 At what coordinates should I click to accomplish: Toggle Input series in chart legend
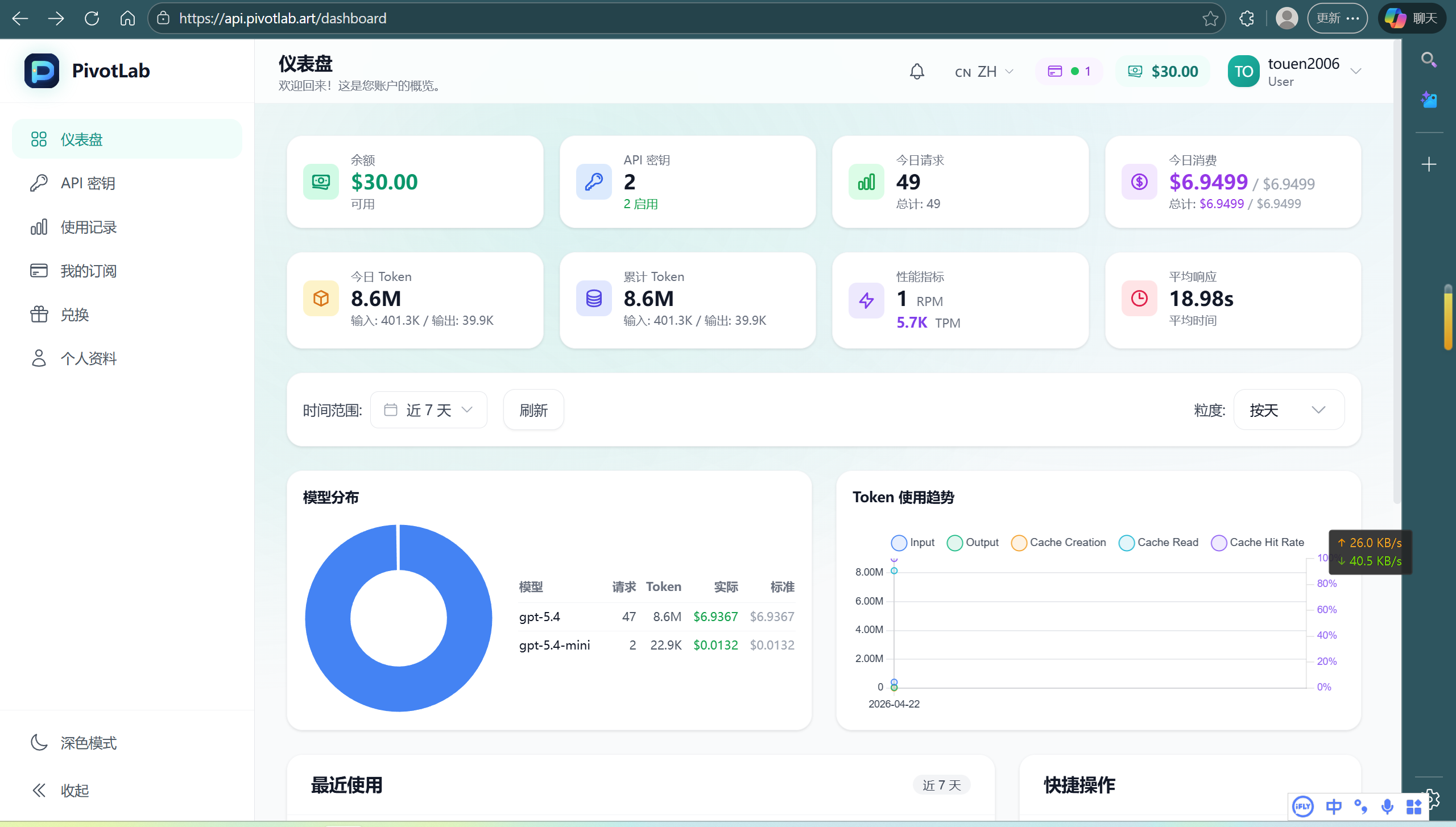(912, 543)
